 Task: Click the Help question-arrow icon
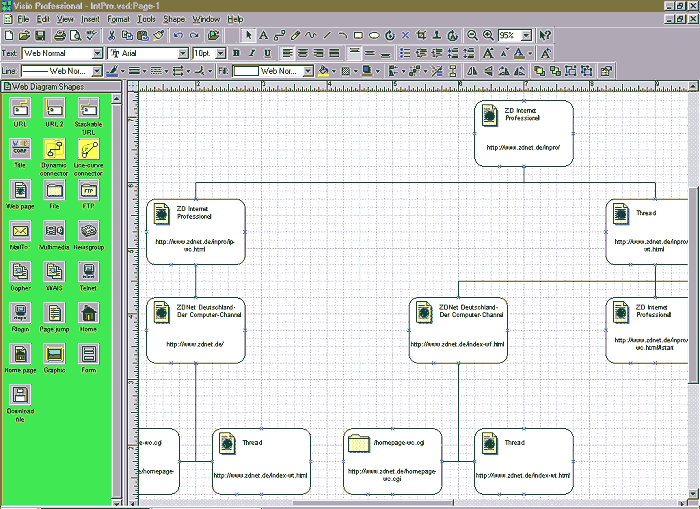coord(545,35)
